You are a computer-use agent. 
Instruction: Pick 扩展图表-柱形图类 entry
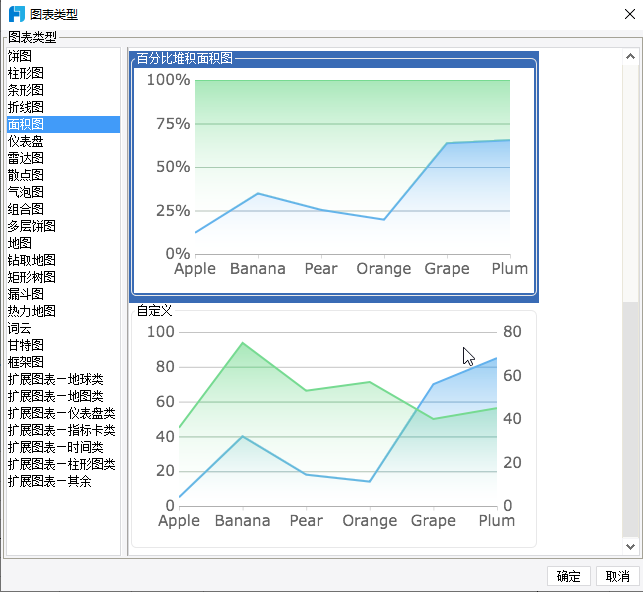tap(64, 464)
